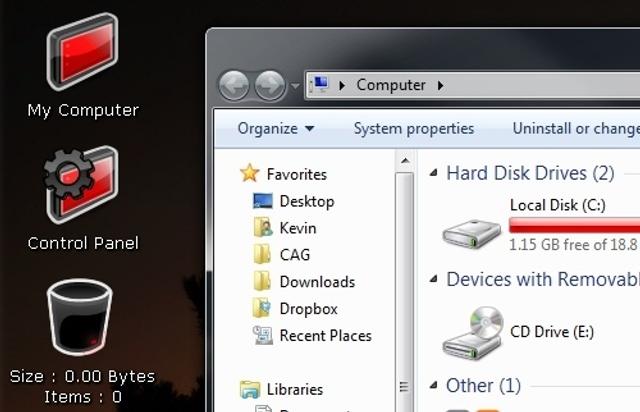Viewport: 640px width, 412px height.
Task: Select Libraries in navigation pane
Action: (x=295, y=390)
